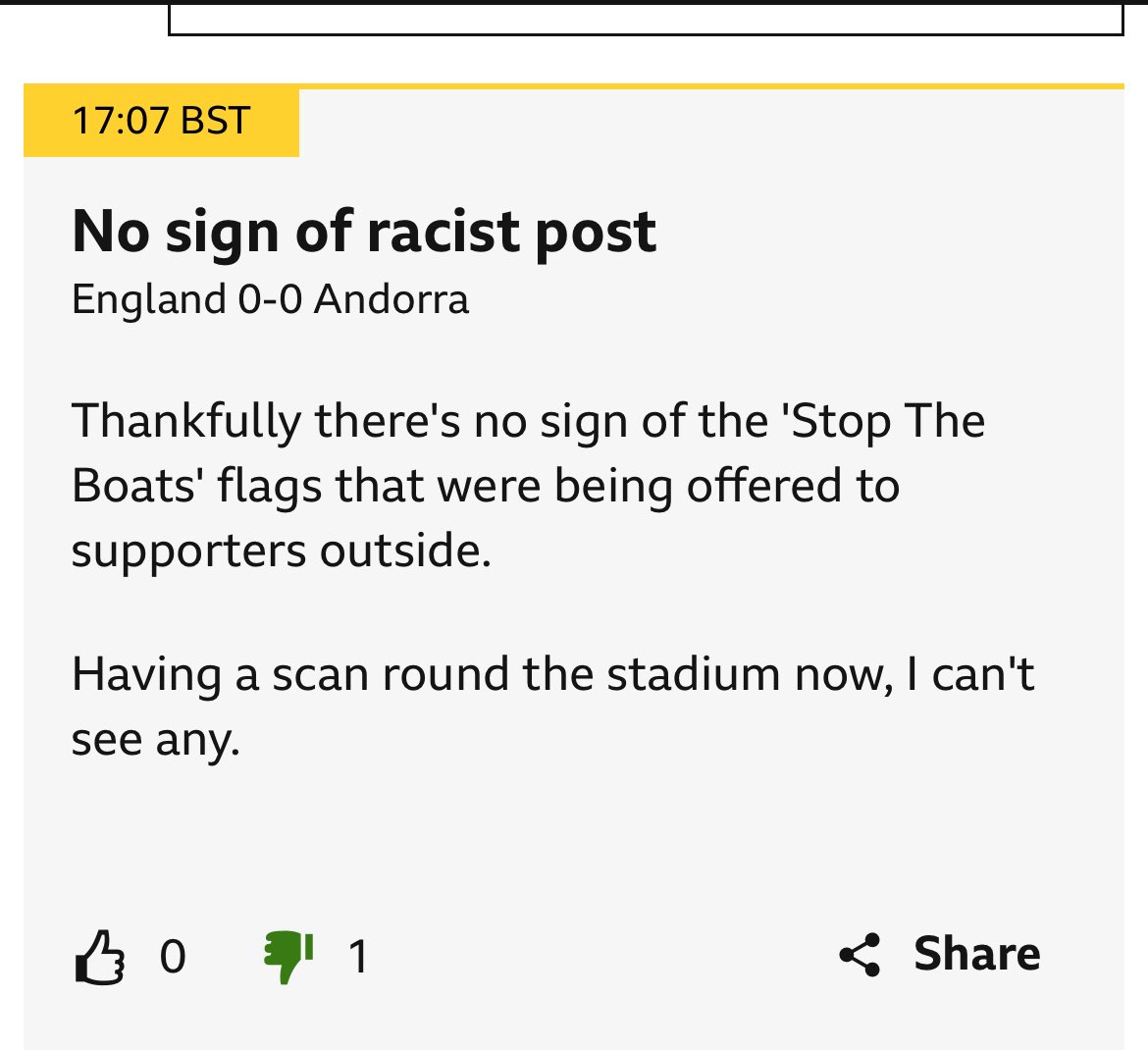Viewport: 1148px width, 1050px height.
Task: Click the green thumbs down icon
Action: pyautogui.click(x=287, y=957)
